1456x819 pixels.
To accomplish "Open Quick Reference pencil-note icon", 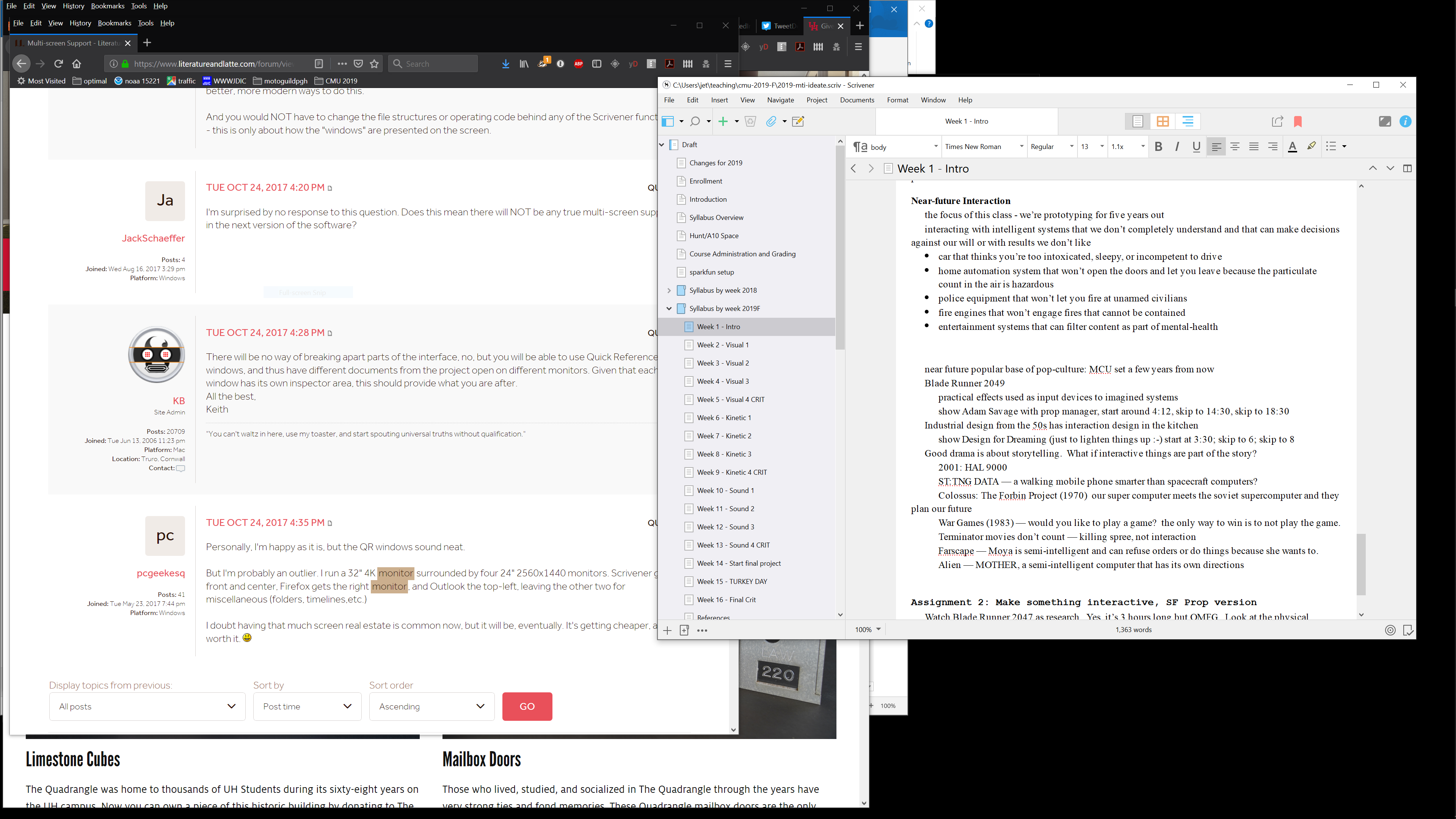I will pyautogui.click(x=798, y=121).
